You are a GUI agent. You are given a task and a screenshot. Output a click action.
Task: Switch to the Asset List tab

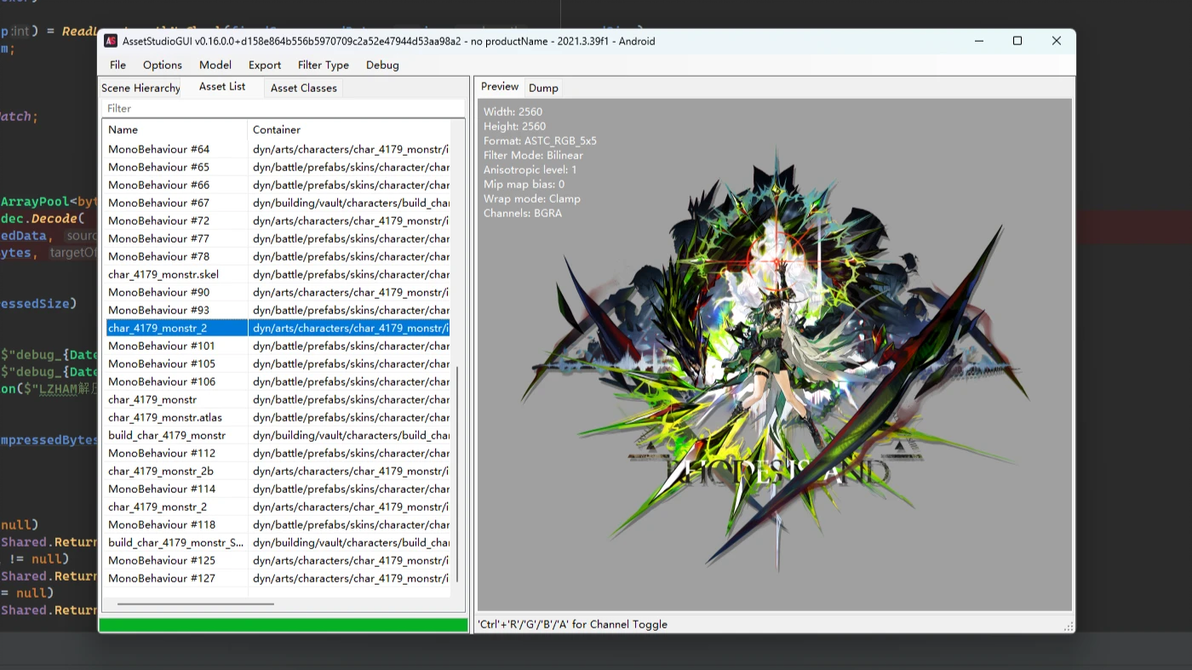(x=222, y=87)
